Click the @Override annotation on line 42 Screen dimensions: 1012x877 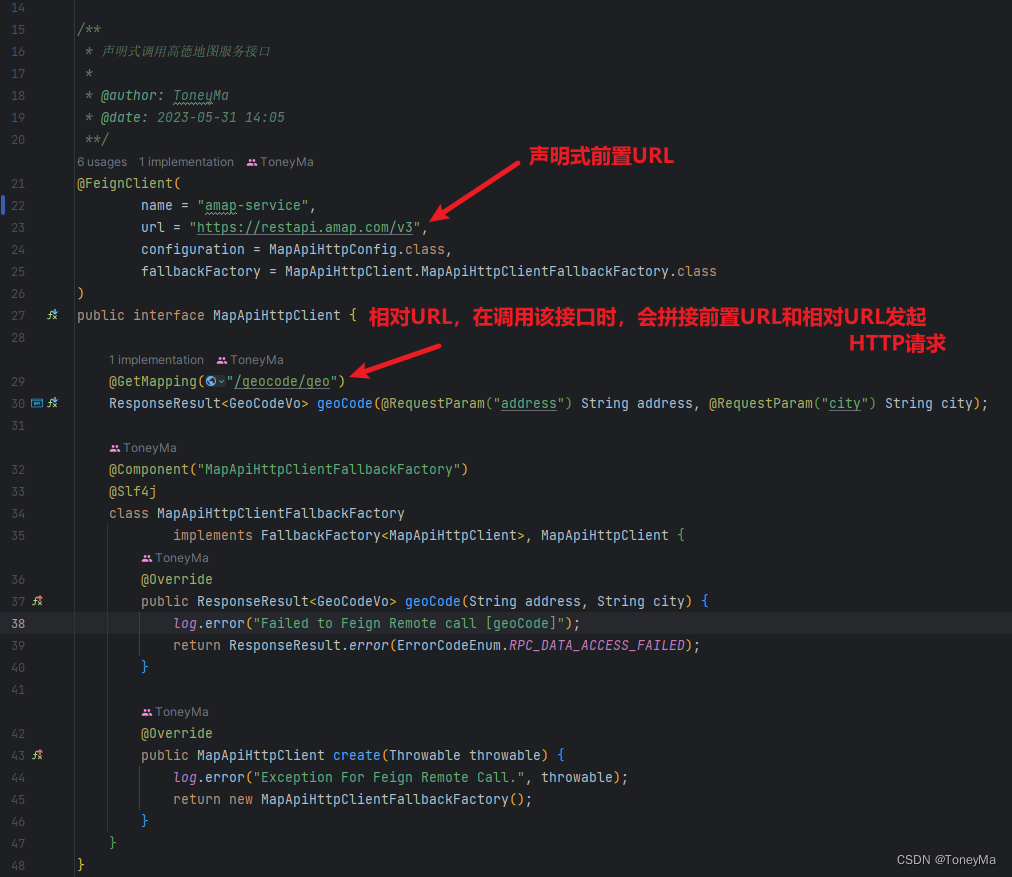tap(177, 734)
